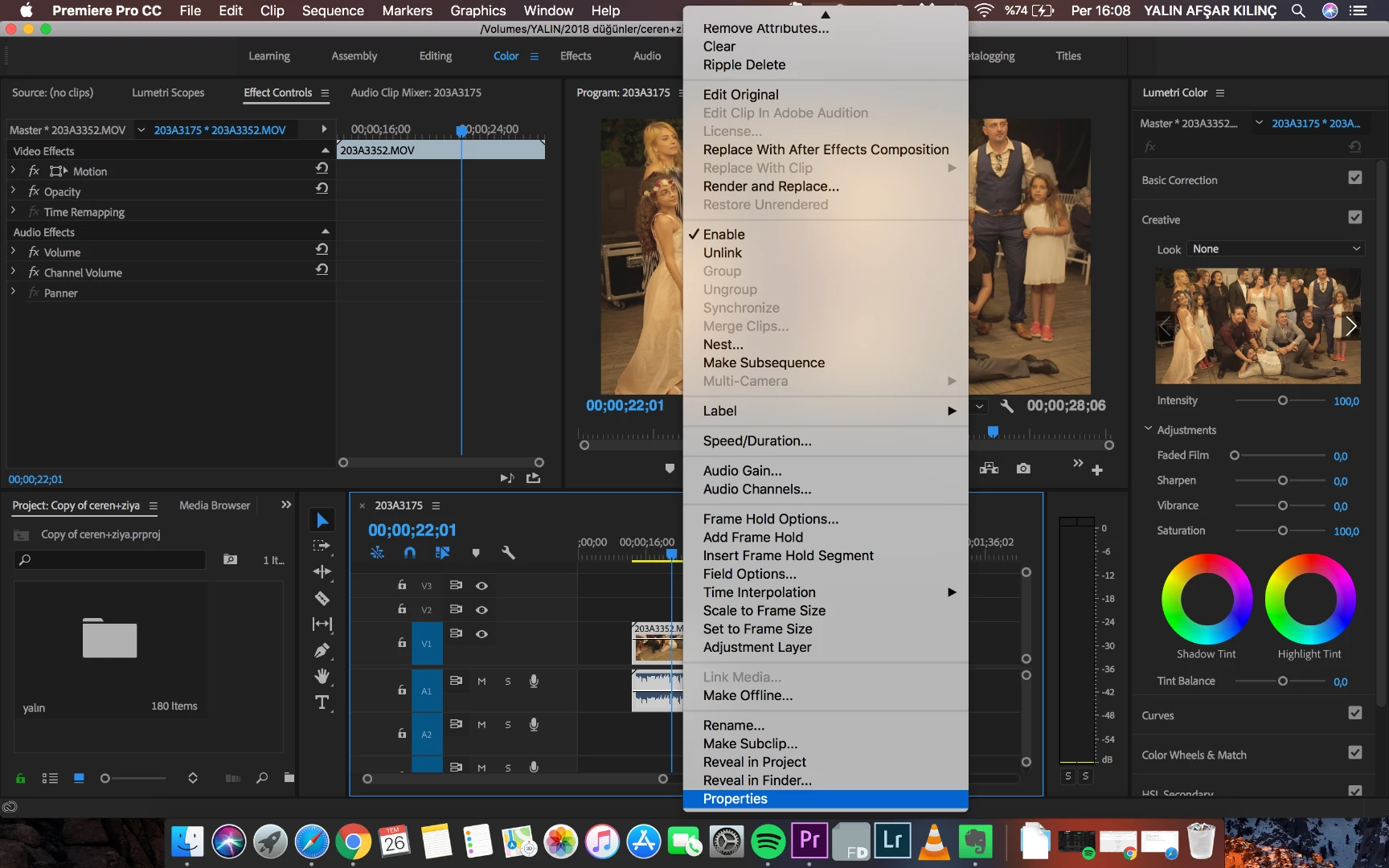The width and height of the screenshot is (1389, 868).
Task: Hide video track V2 output
Action: coord(481,610)
